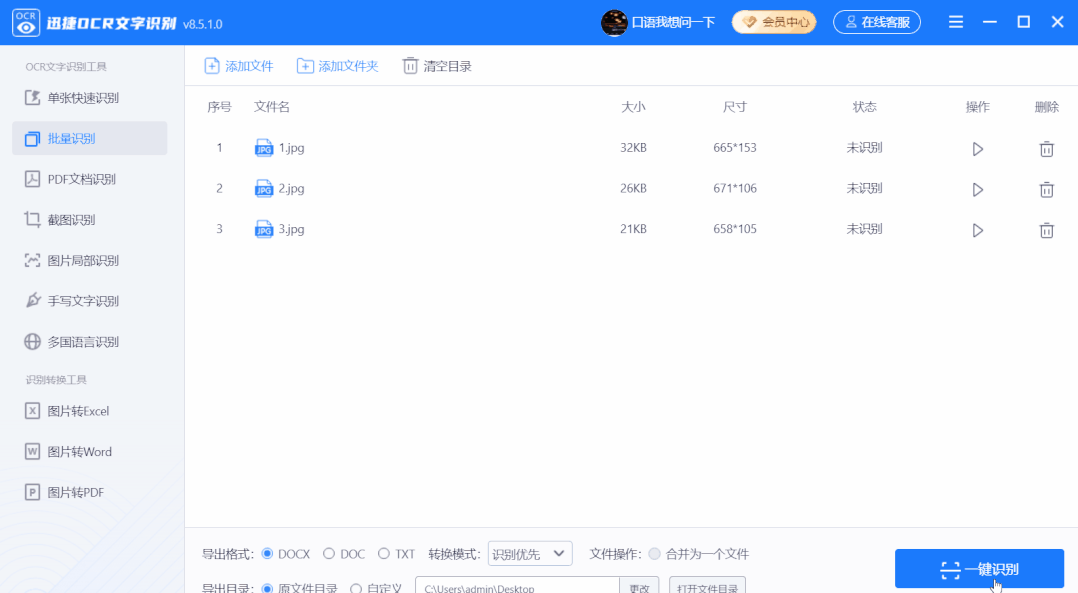Delete 2.jpg with trash icon

point(1046,189)
